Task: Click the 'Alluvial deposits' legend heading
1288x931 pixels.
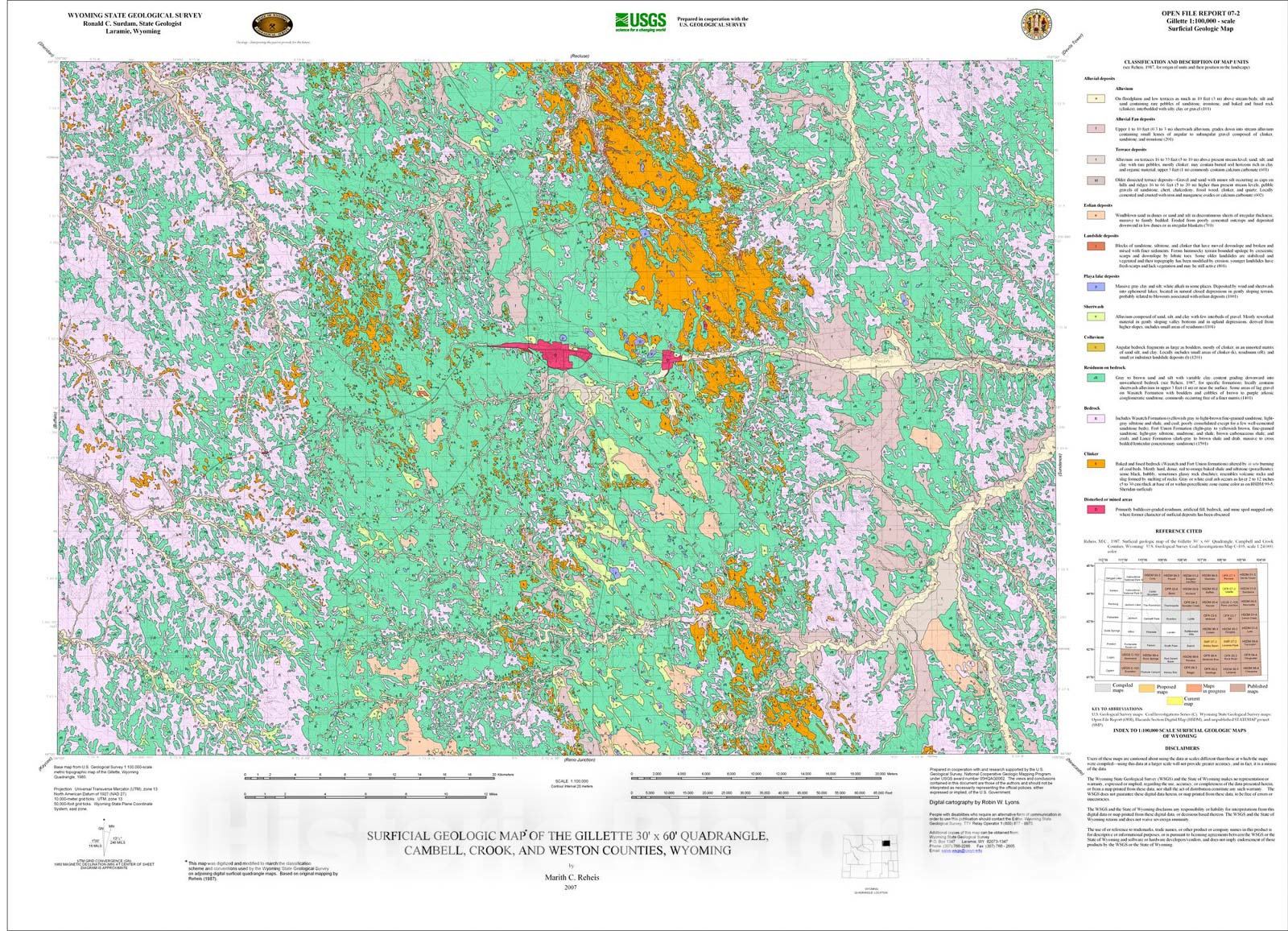Action: coord(1100,79)
